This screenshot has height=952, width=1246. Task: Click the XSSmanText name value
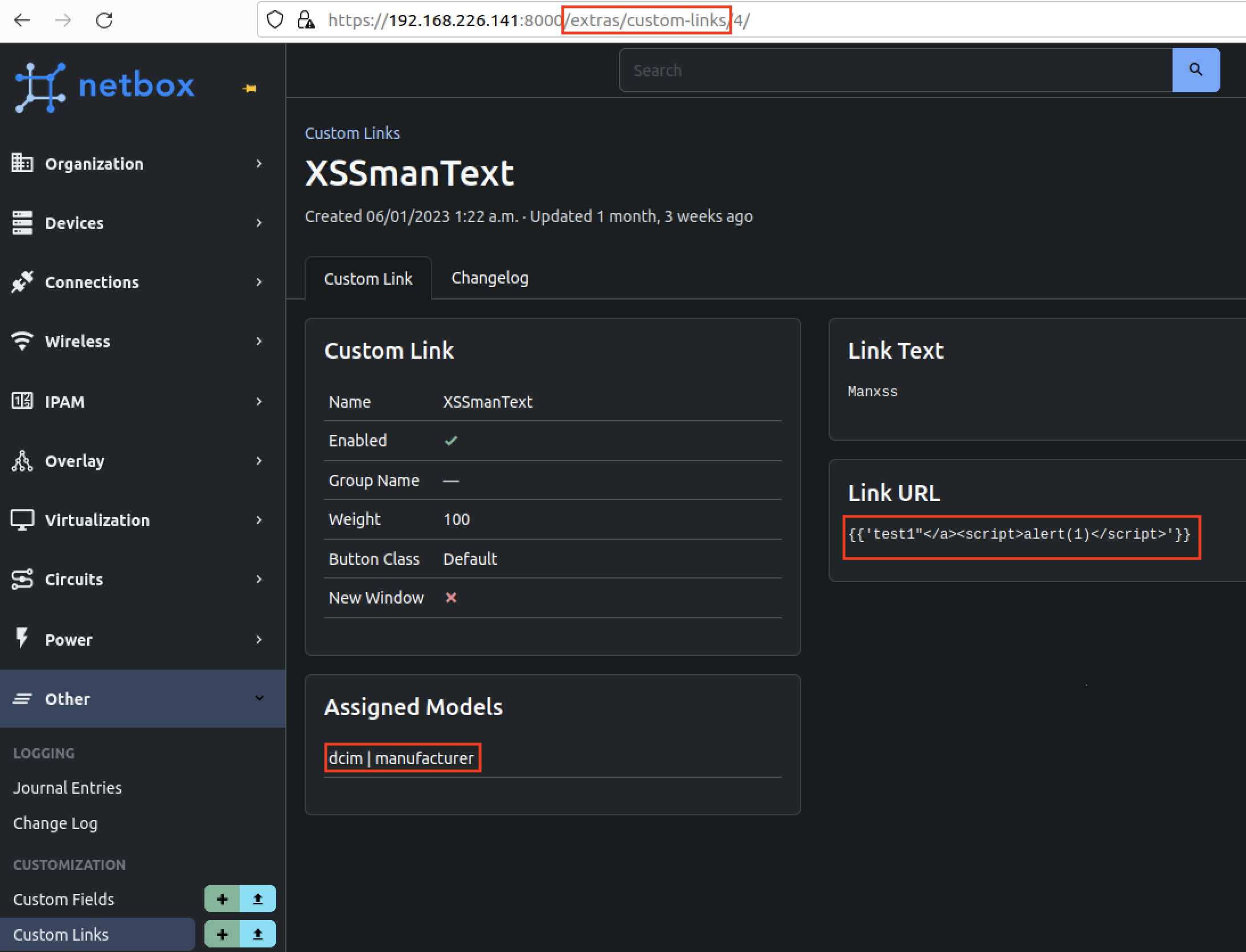(487, 402)
